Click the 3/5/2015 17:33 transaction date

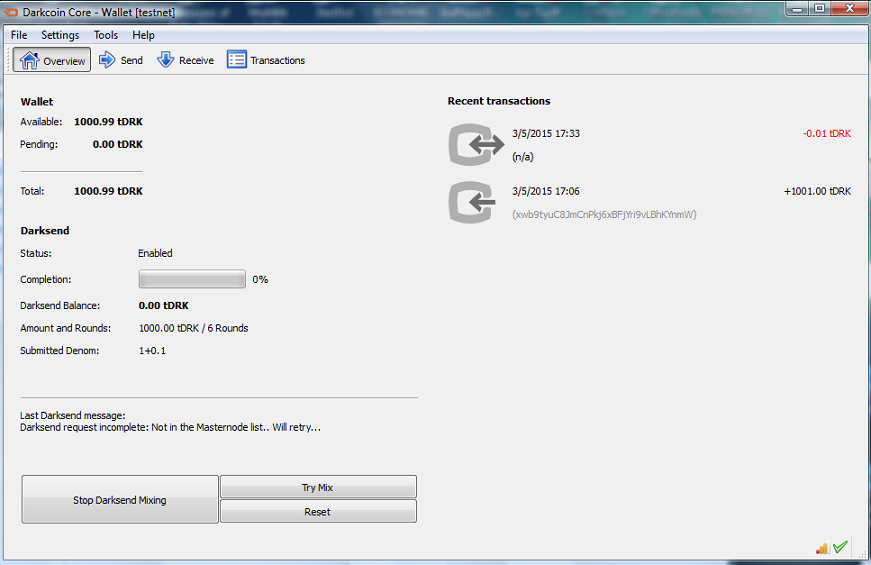click(x=545, y=133)
